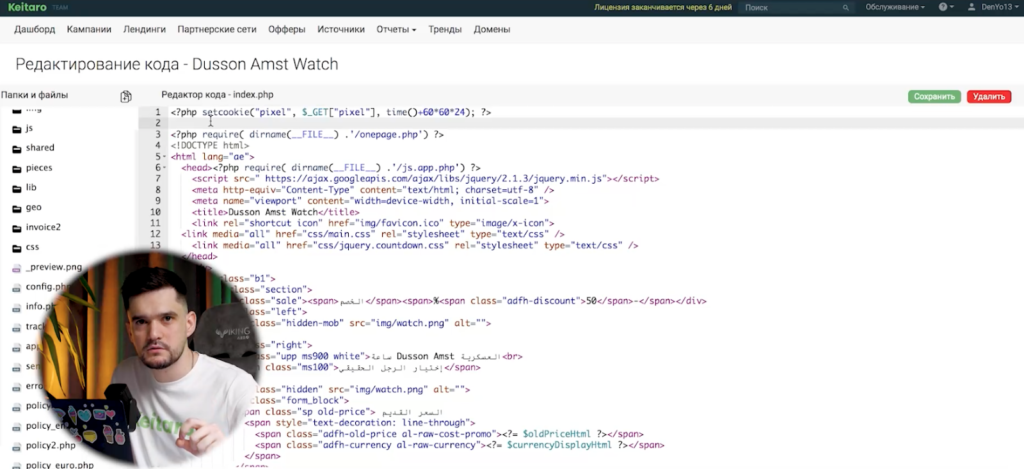Click the search magnifier icon
The height and width of the screenshot is (469, 1024).
click(846, 8)
